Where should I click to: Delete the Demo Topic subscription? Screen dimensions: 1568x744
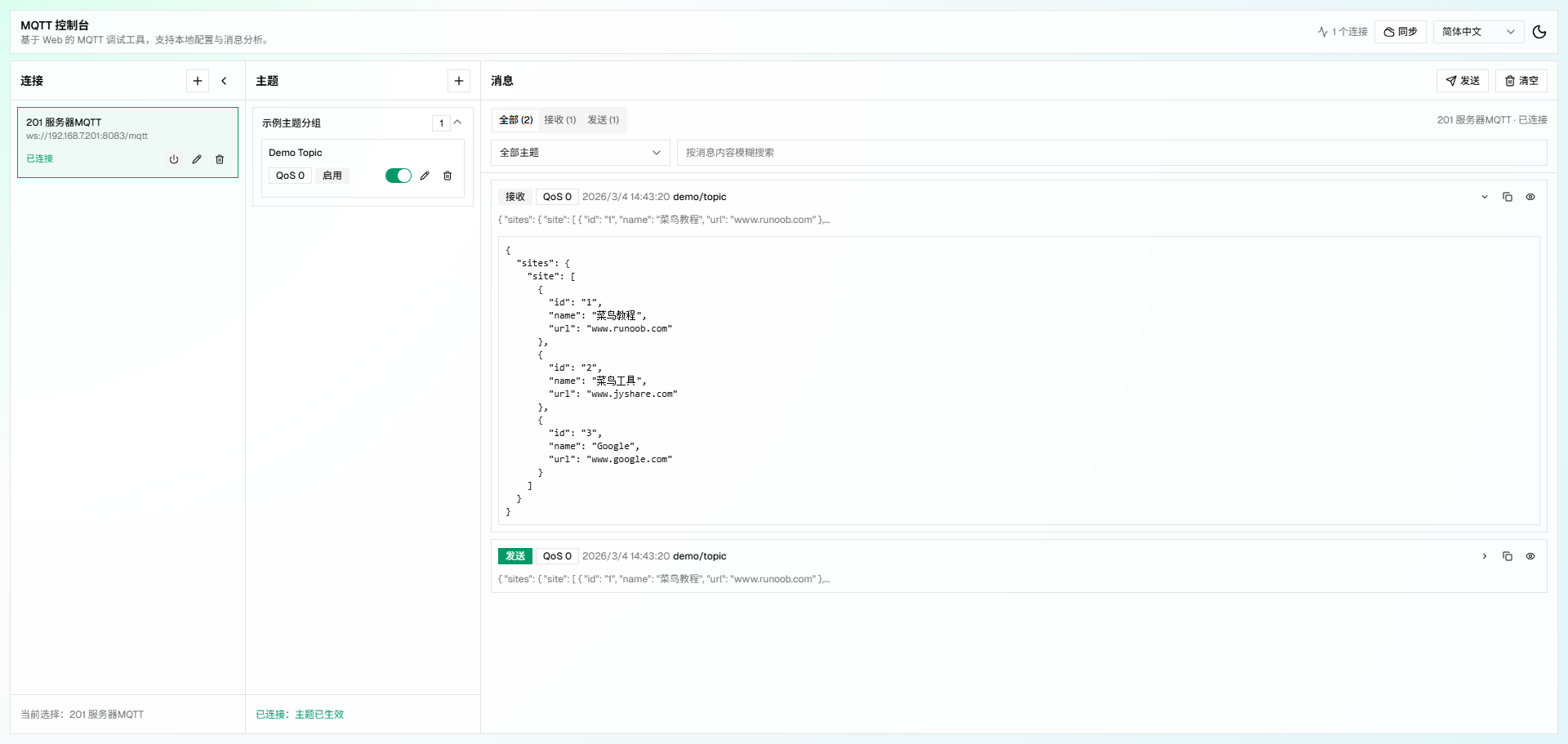[x=448, y=176]
